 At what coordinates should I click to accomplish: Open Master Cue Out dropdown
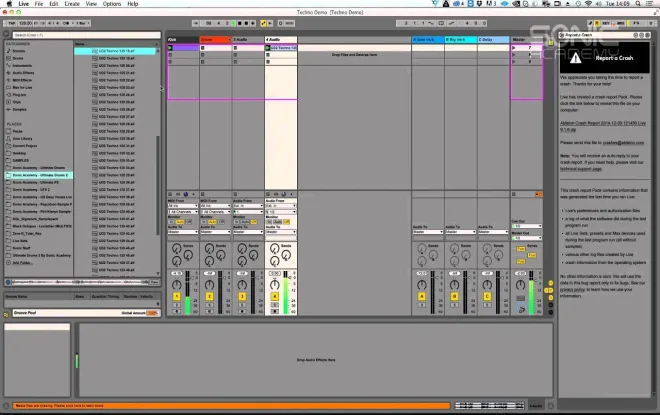tap(527, 226)
